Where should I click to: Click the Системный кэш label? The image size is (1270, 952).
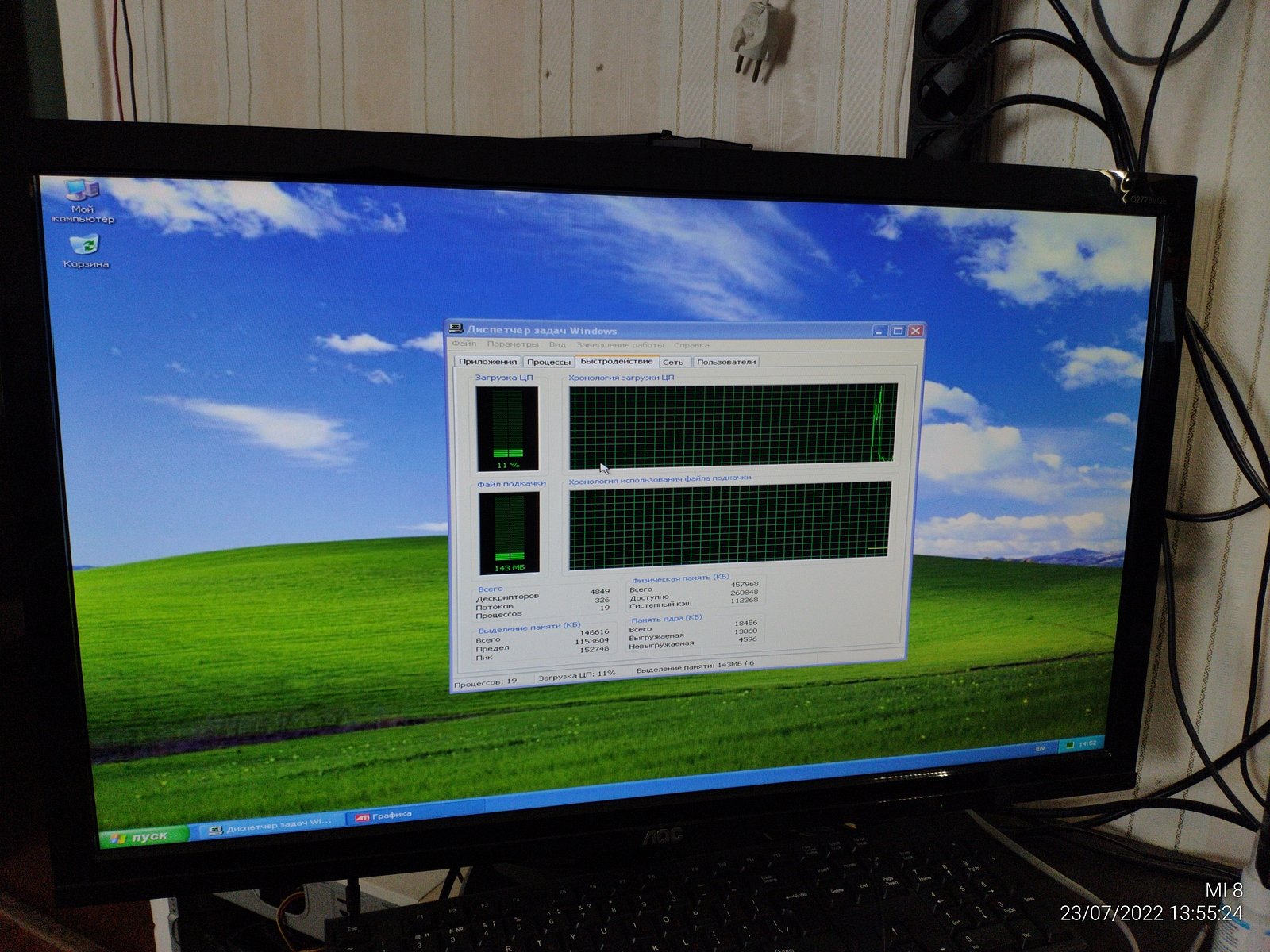click(660, 605)
